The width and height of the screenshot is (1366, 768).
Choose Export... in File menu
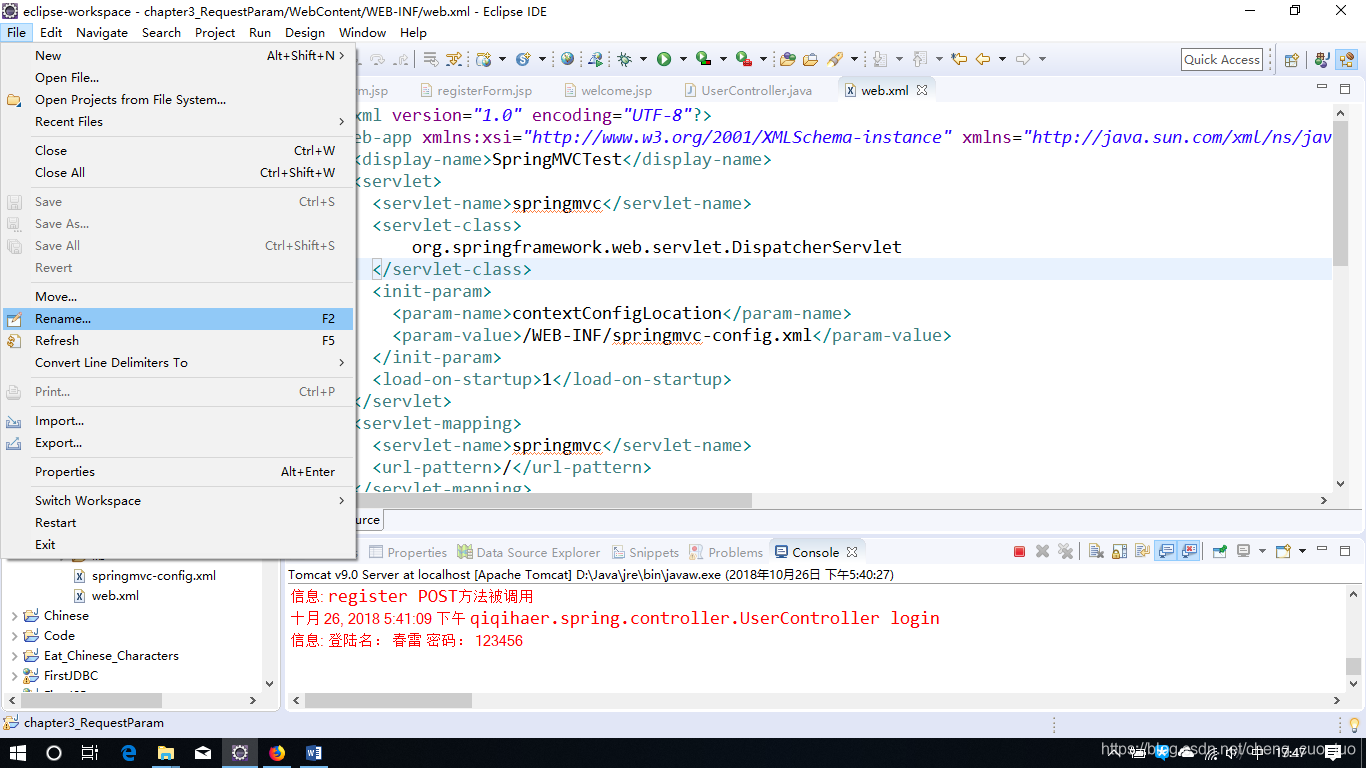178,443
